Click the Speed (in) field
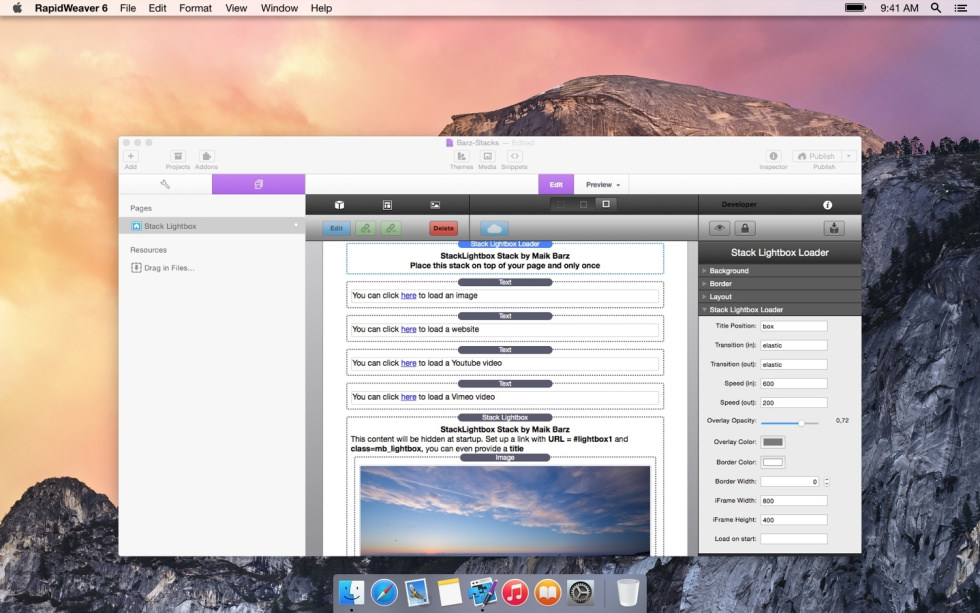This screenshot has height=613, width=980. [x=794, y=384]
